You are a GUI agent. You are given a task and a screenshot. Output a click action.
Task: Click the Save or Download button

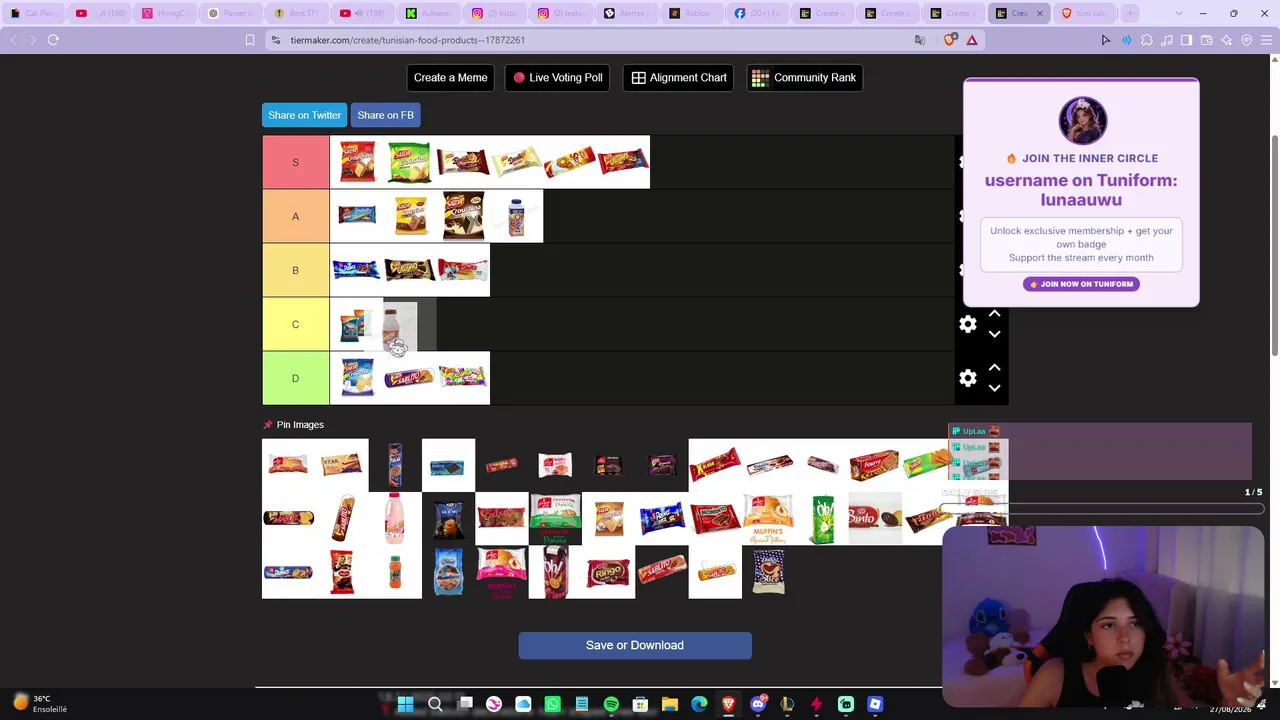click(x=635, y=645)
